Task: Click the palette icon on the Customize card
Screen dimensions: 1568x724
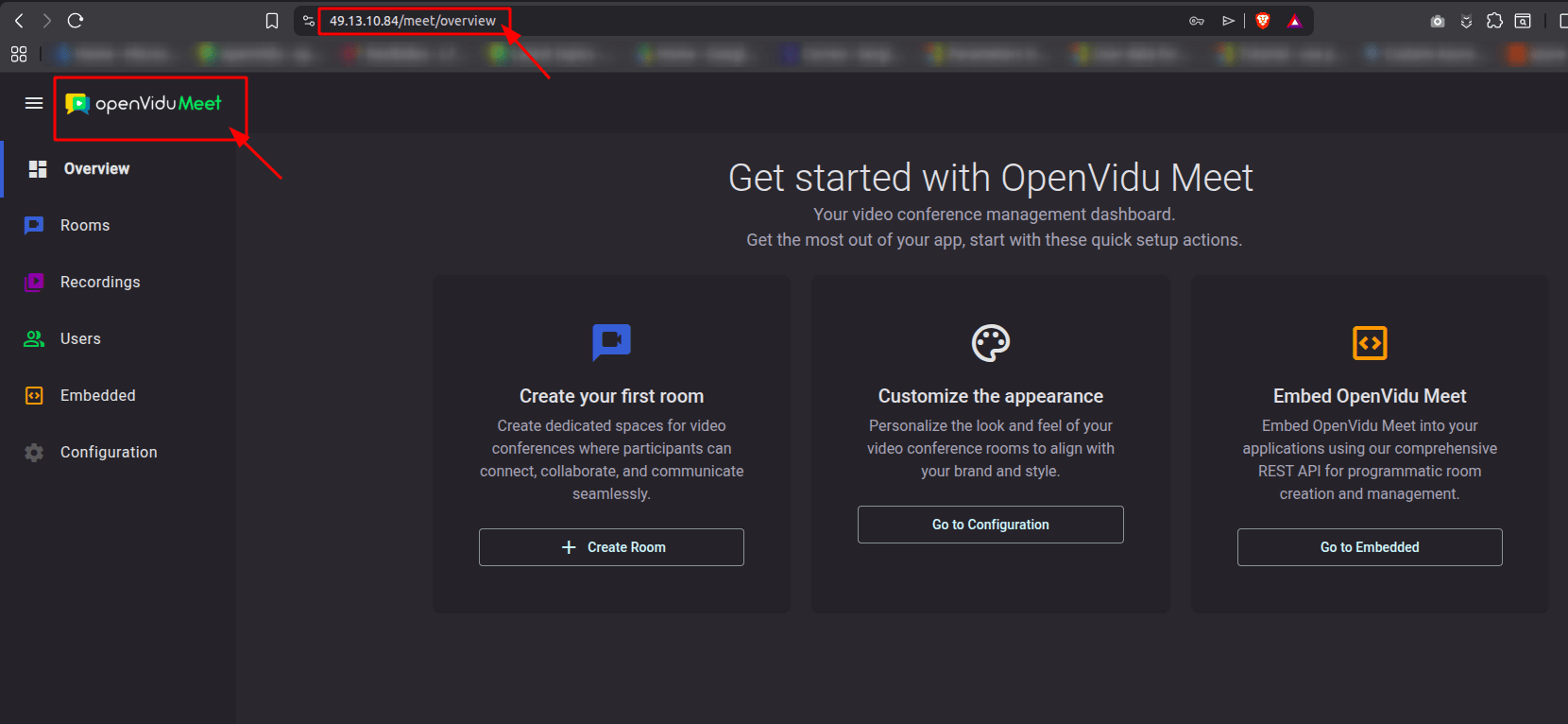Action: pyautogui.click(x=991, y=343)
